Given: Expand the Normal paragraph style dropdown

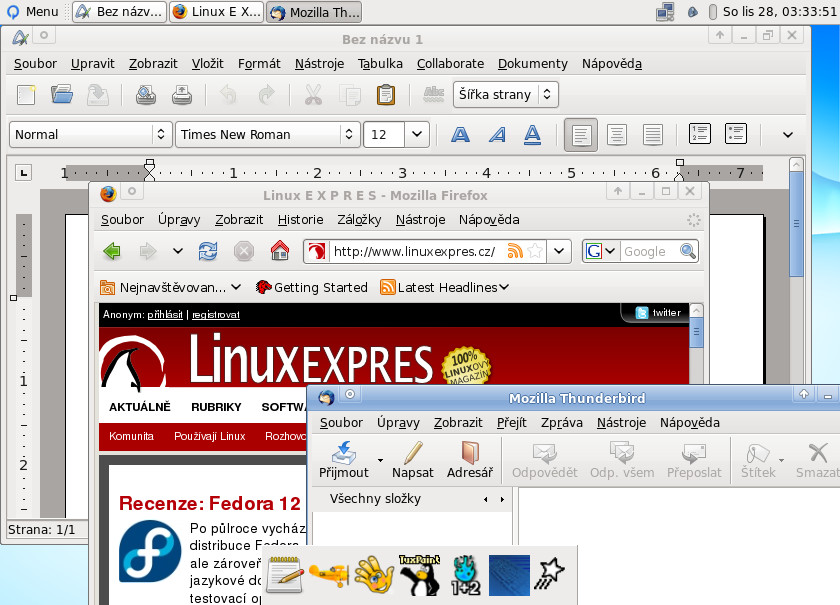Looking at the screenshot, I should [161, 134].
